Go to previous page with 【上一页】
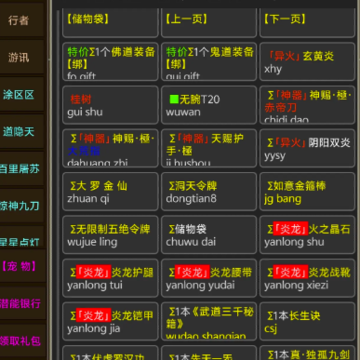This screenshot has width=360, height=360. coord(209,23)
